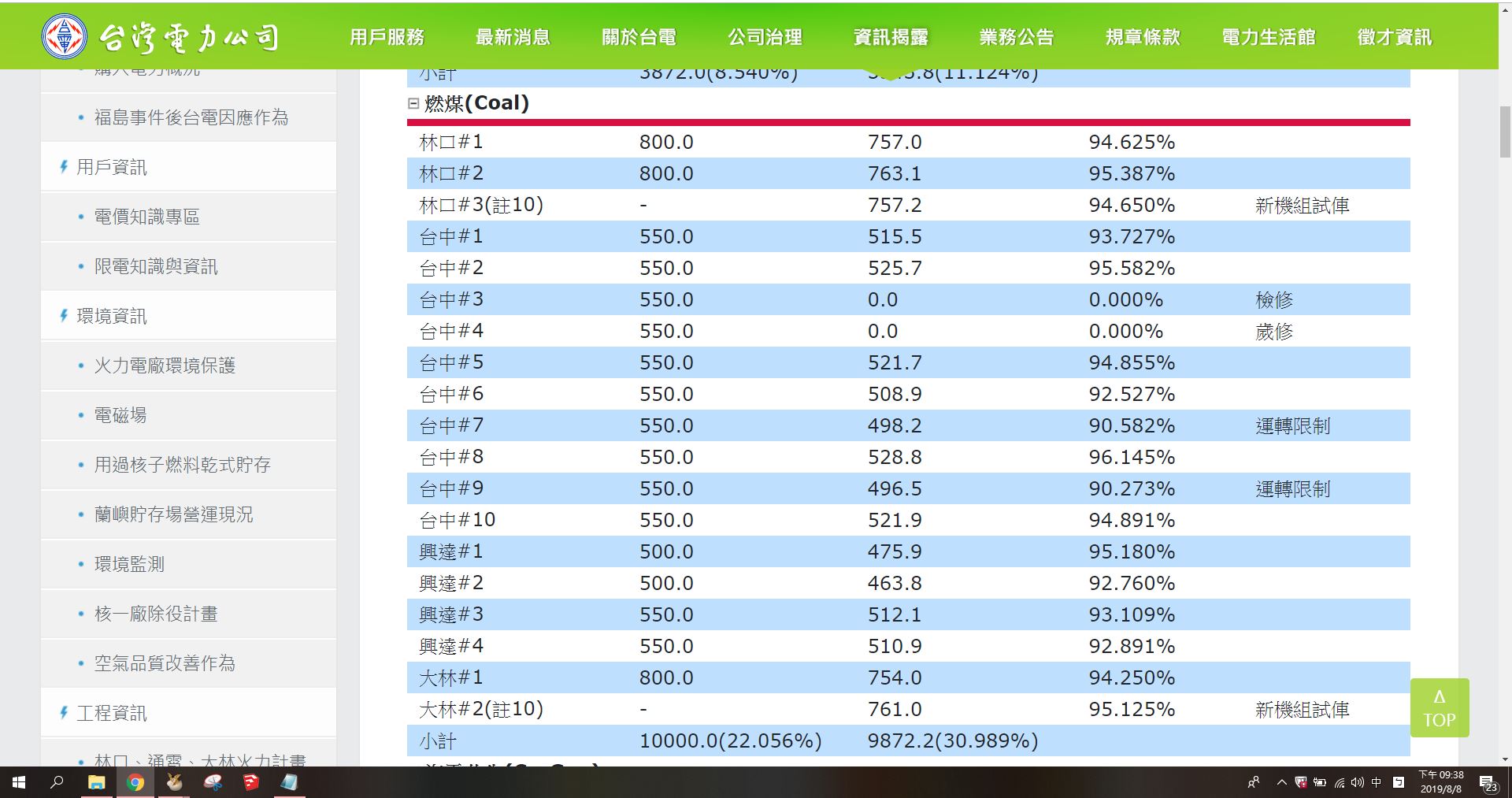Screen dimensions: 1512x798
Task: Open the People icon in system tray
Action: 1254,782
